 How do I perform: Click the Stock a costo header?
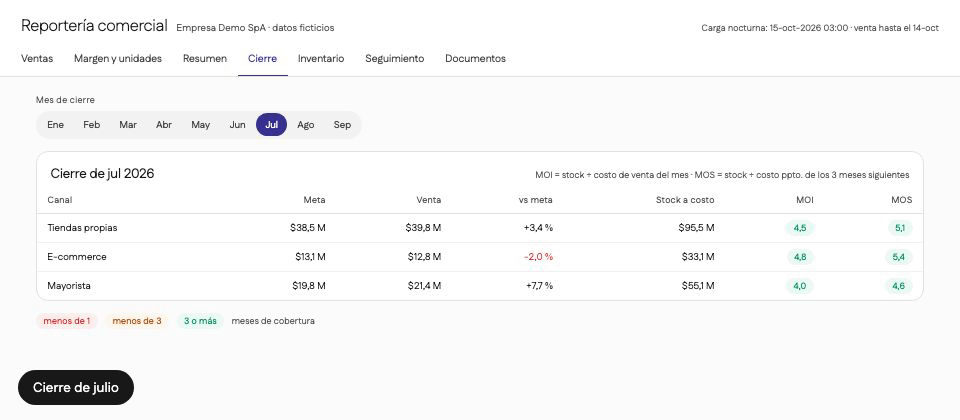tap(684, 200)
